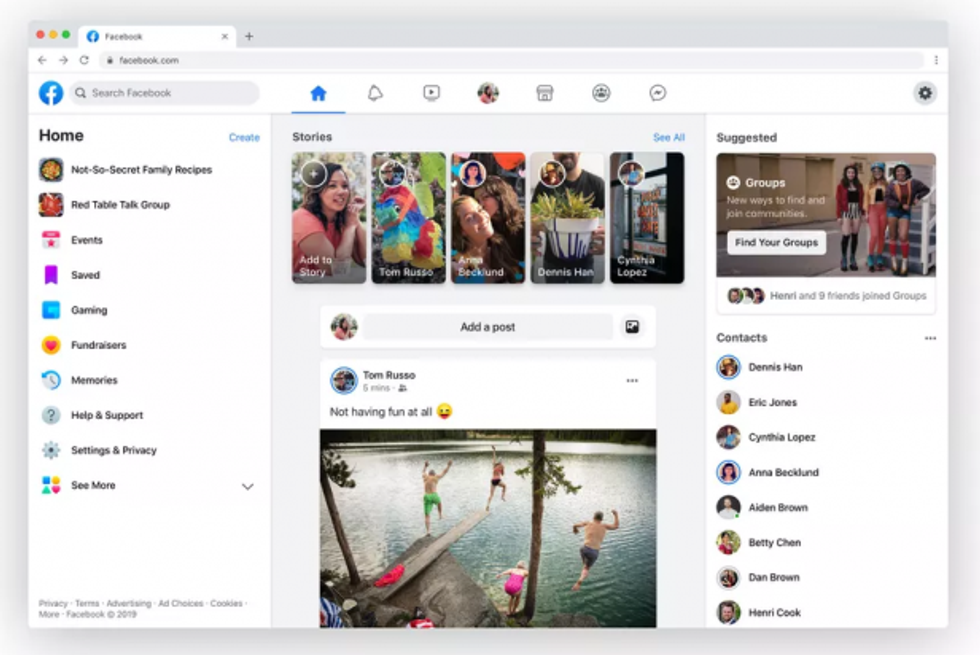Open the Groups icon in top navigation
This screenshot has height=655, width=980.
(x=601, y=93)
